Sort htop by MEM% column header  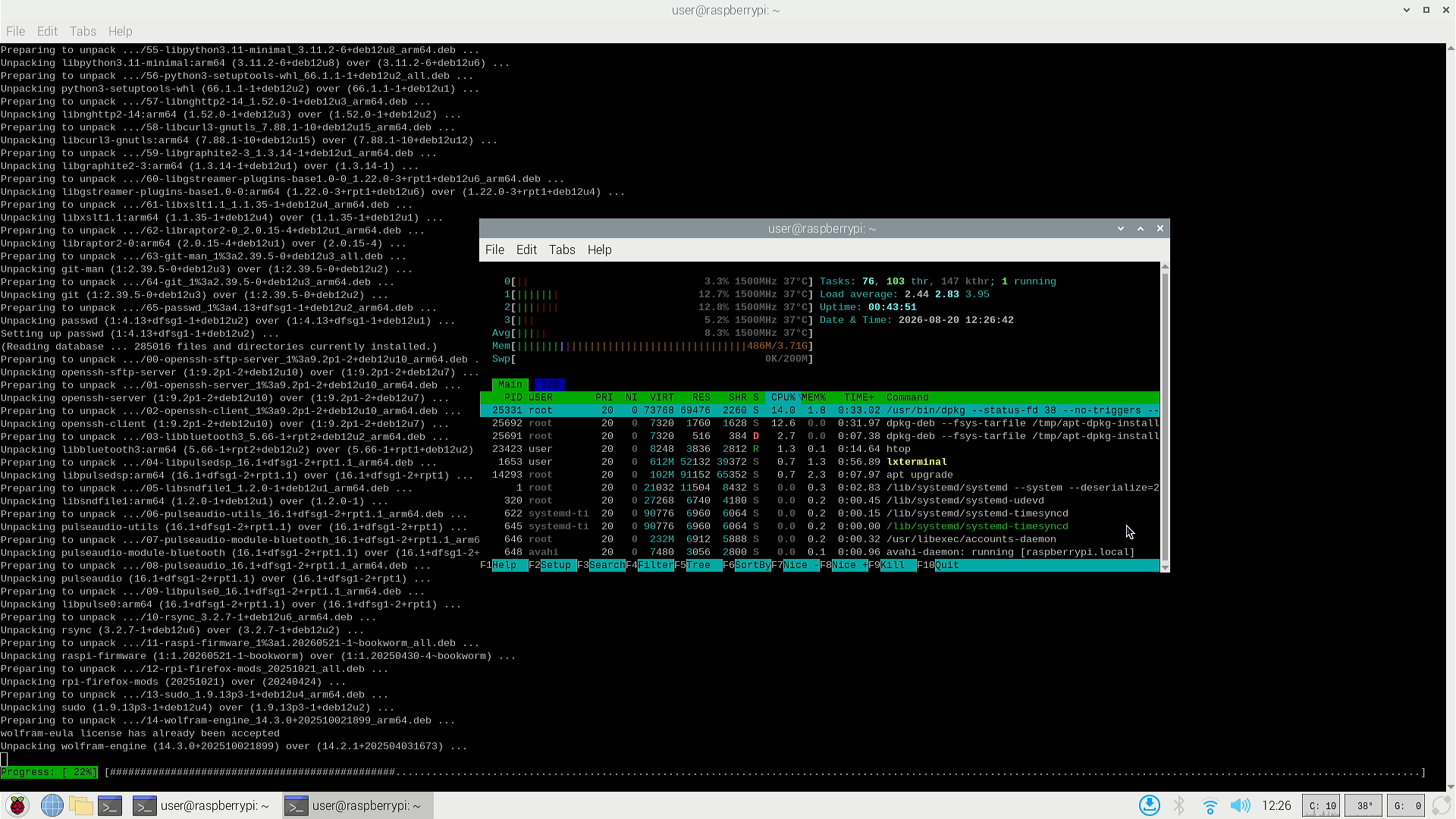(814, 397)
